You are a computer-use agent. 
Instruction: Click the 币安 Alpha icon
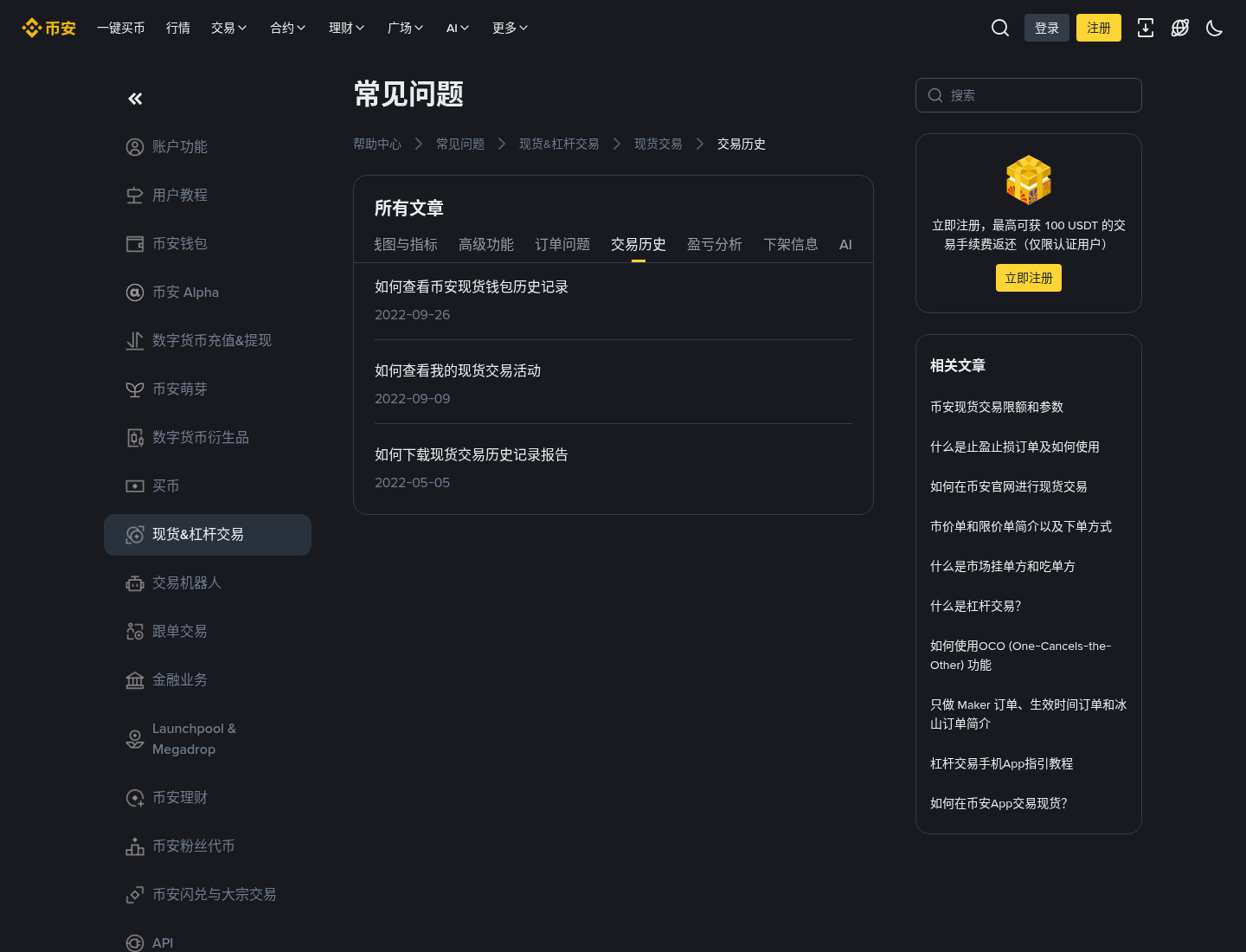click(x=135, y=293)
